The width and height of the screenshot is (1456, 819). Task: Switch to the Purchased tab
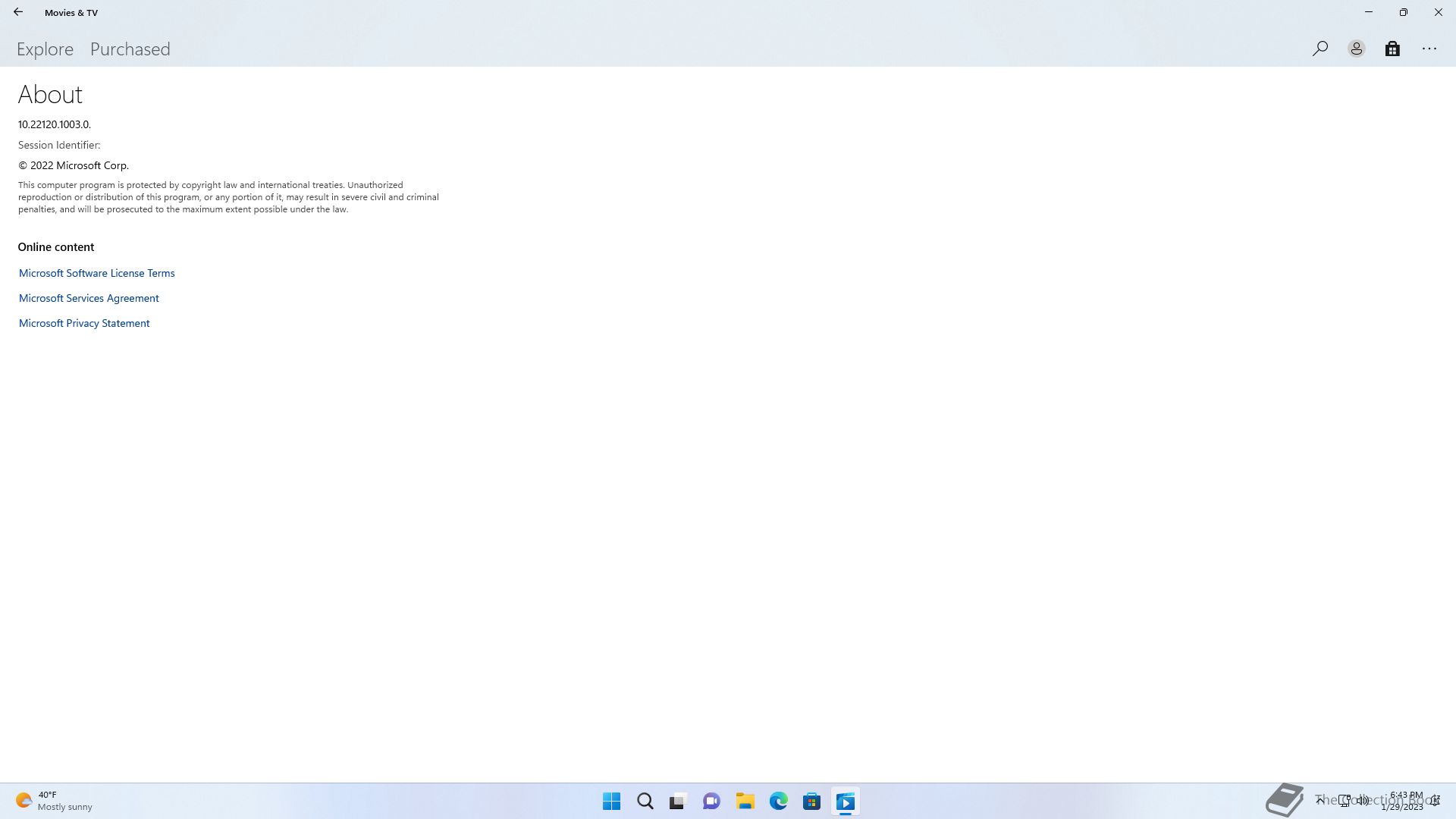click(x=130, y=49)
